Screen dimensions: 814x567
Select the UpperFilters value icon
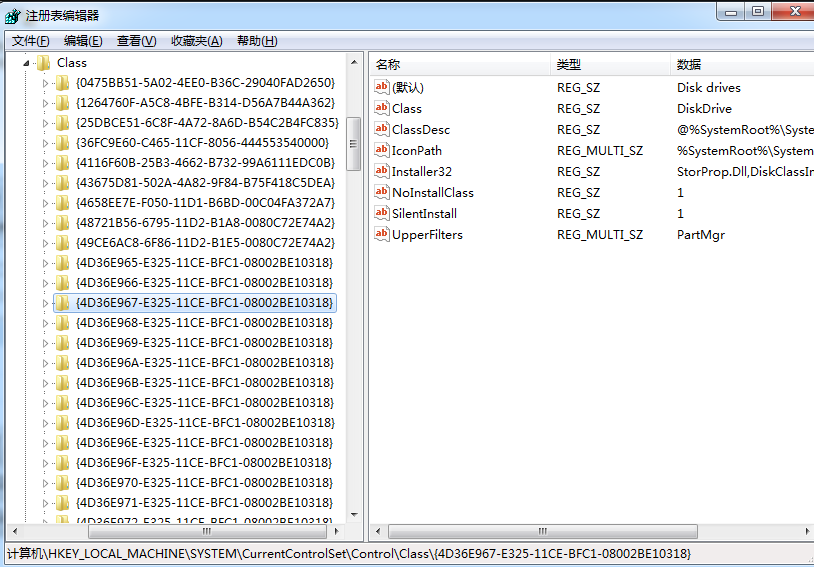click(381, 234)
